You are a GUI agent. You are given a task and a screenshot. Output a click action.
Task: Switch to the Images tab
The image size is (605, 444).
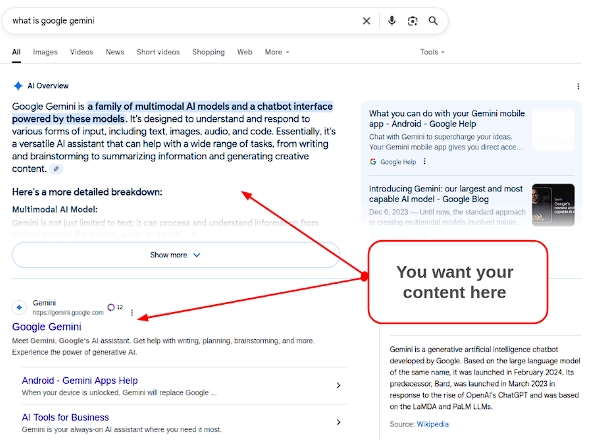45,52
